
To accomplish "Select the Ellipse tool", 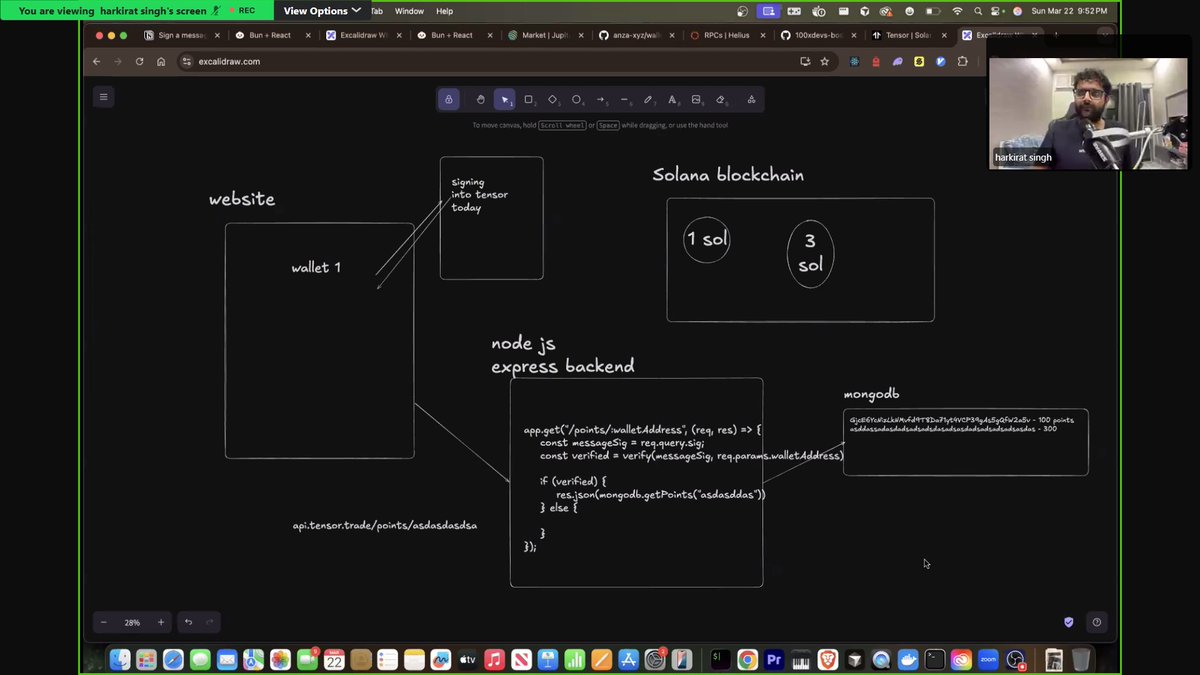I will tap(577, 99).
